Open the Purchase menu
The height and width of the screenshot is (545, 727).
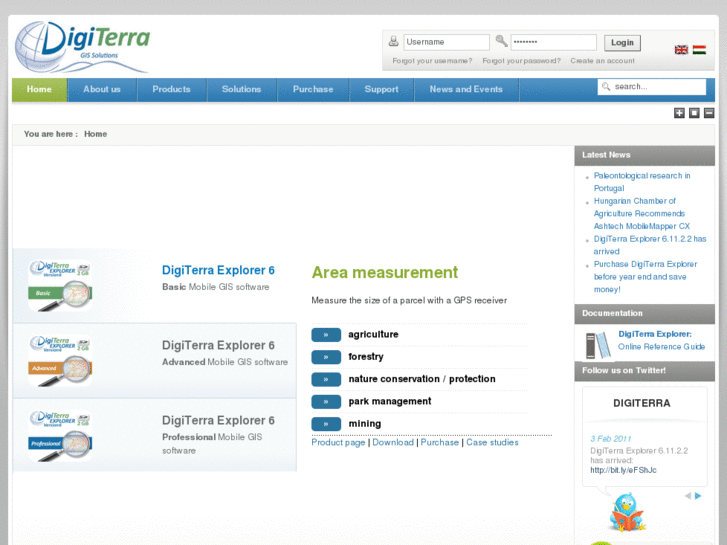click(313, 90)
